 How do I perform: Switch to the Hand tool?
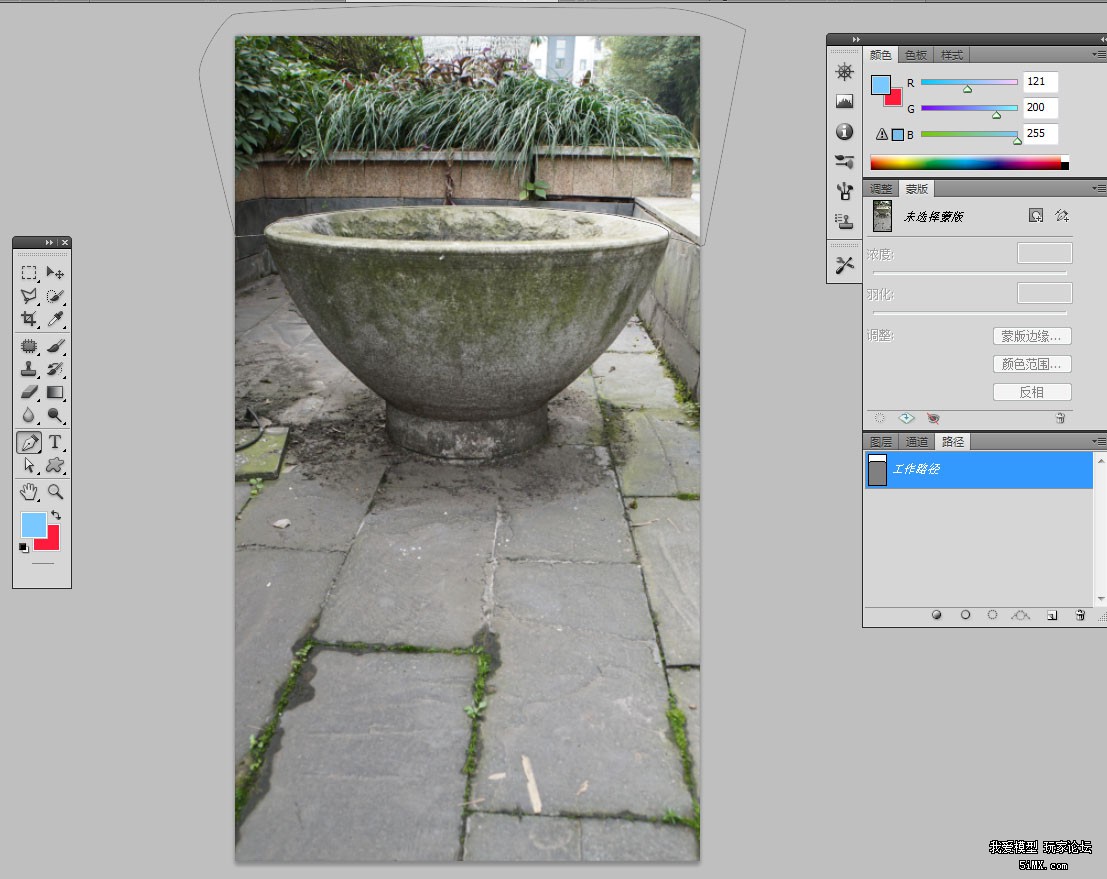pyautogui.click(x=28, y=491)
